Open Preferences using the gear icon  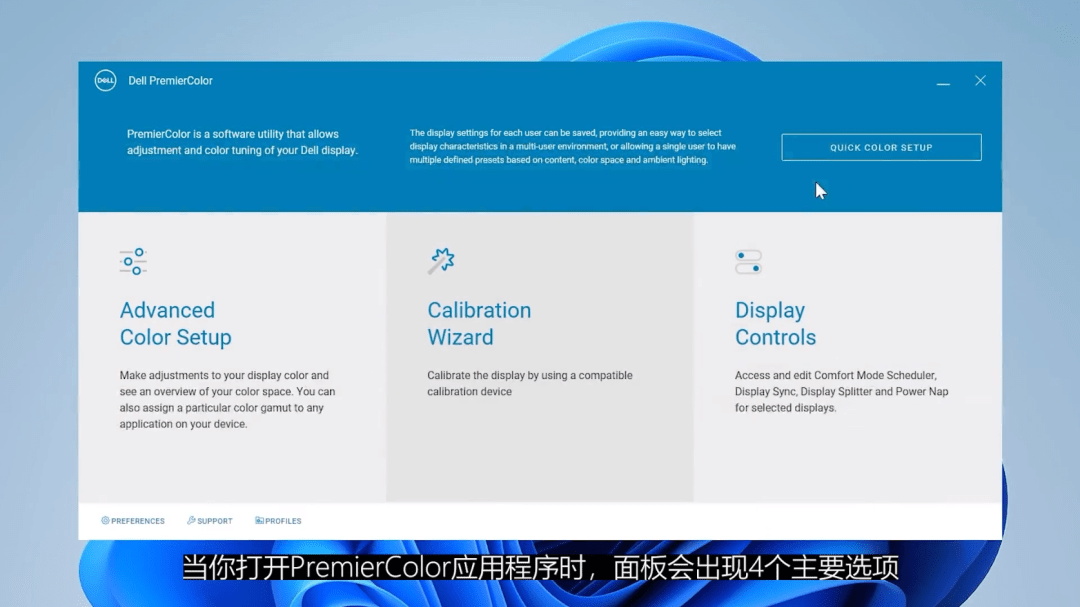104,520
